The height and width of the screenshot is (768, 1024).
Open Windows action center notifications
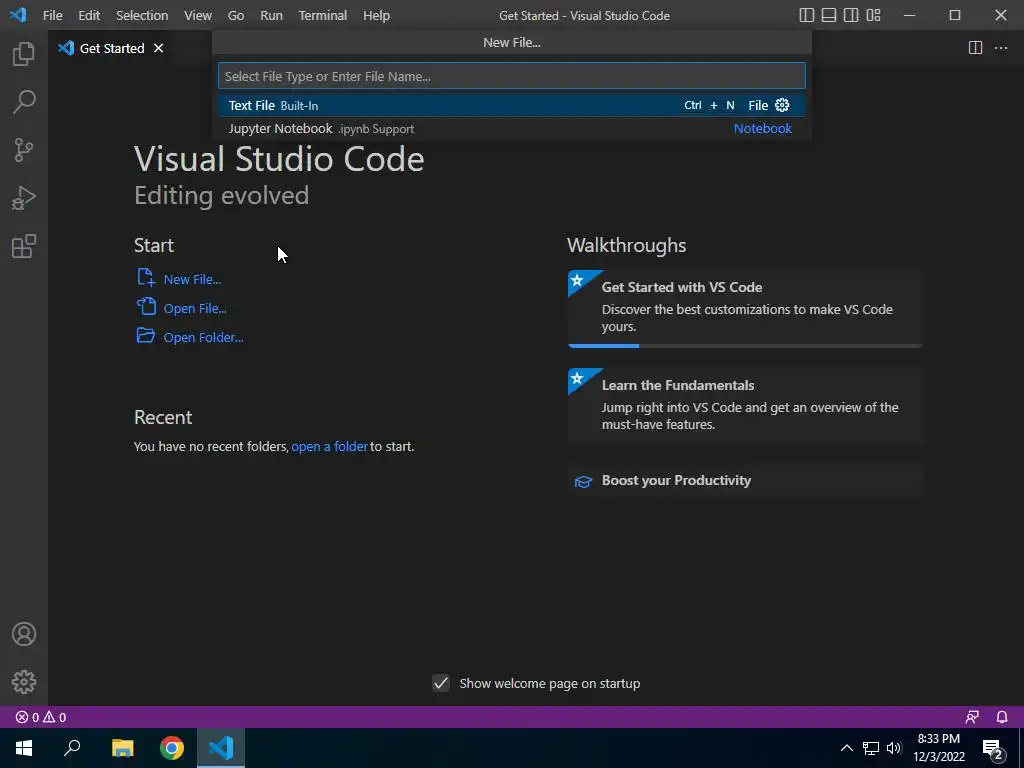tap(993, 749)
